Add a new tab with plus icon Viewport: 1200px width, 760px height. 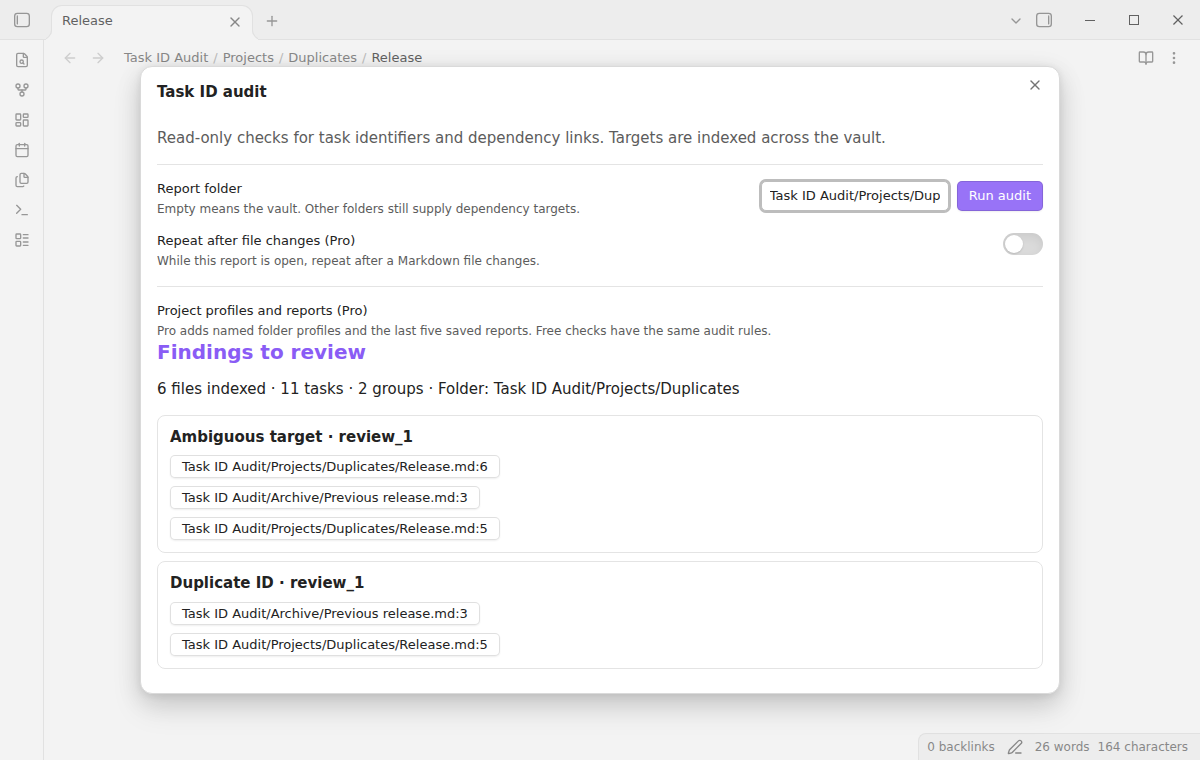click(x=272, y=21)
